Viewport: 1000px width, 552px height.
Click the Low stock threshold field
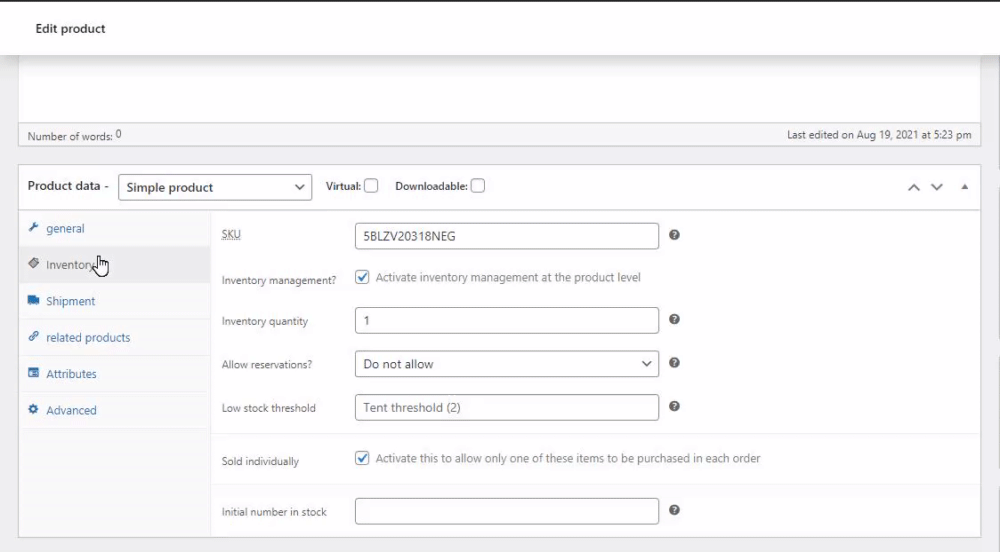507,407
